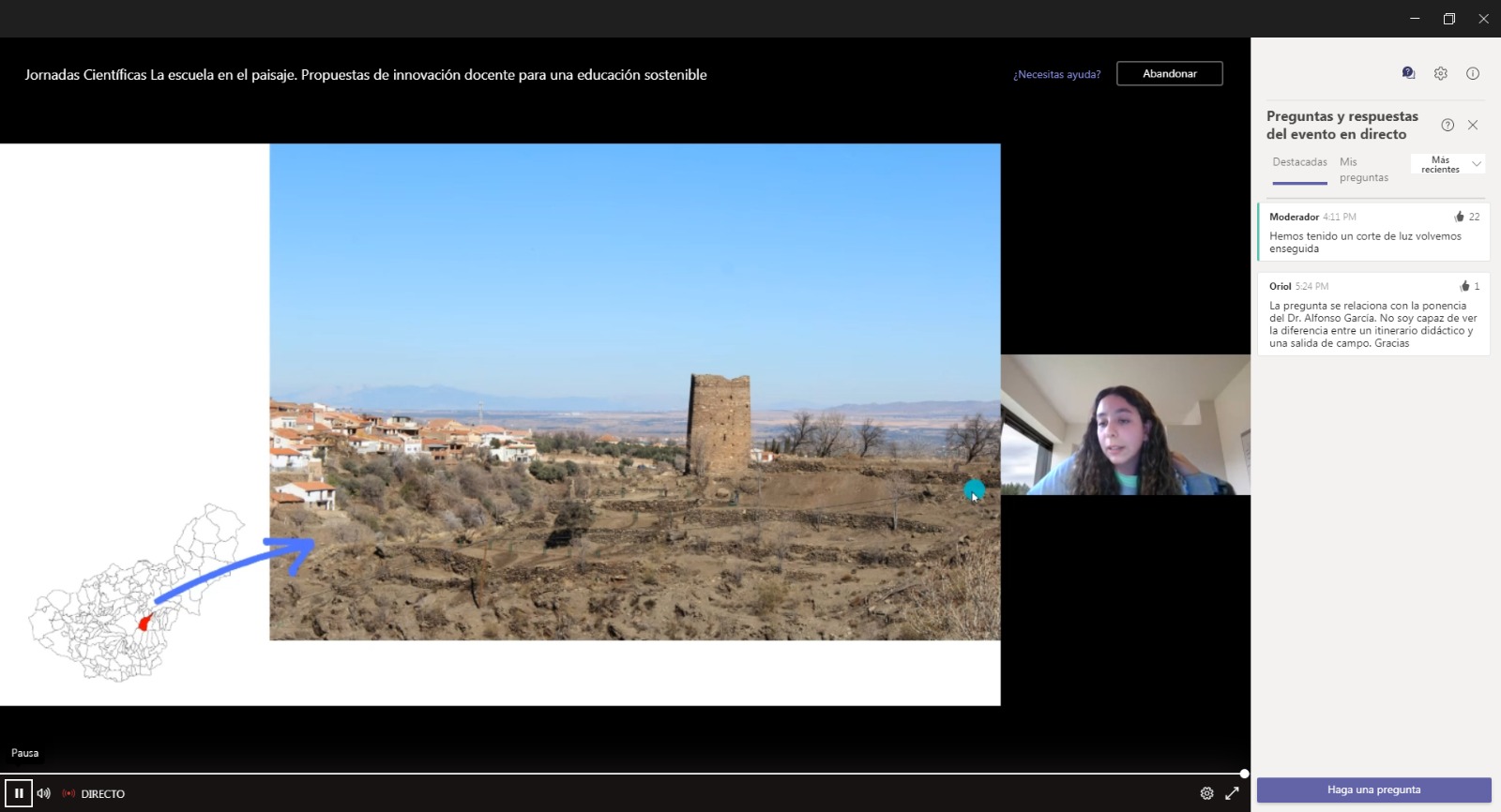Close the Preguntas y respuestas panel
Image resolution: width=1501 pixels, height=812 pixels.
pos(1473,125)
